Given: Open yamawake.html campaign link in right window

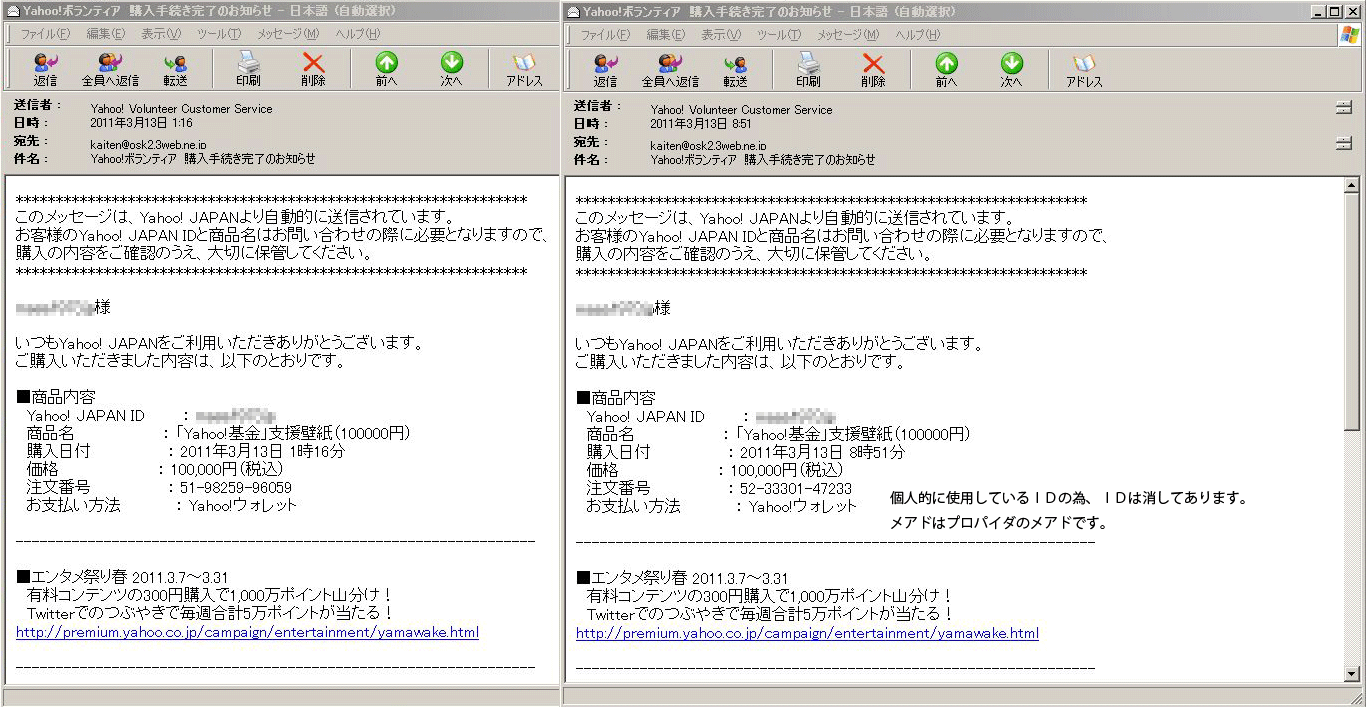Looking at the screenshot, I should 807,633.
